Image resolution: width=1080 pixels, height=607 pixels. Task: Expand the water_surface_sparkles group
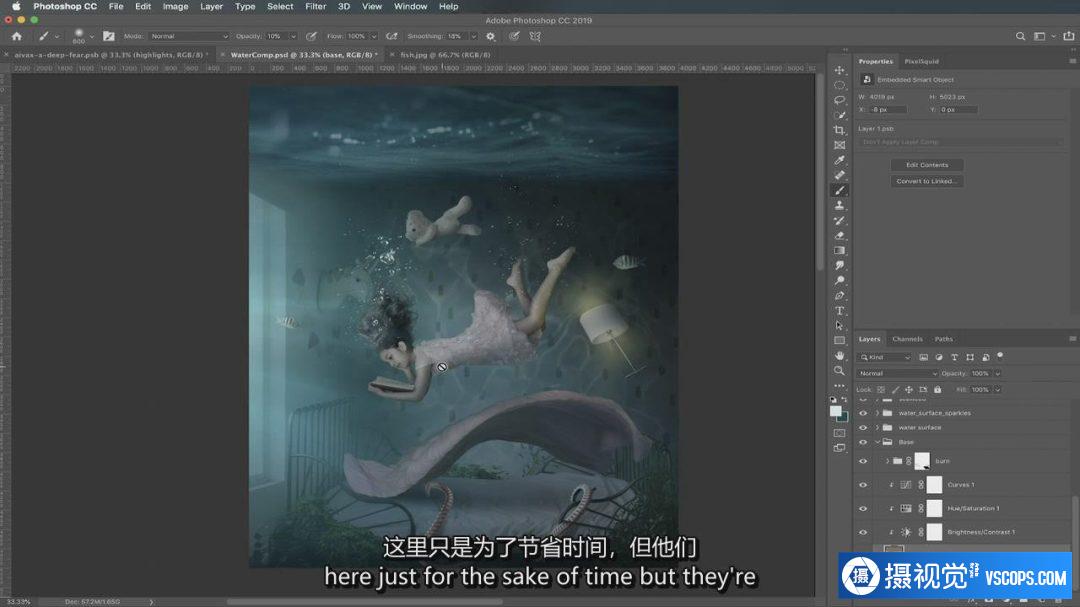[877, 413]
